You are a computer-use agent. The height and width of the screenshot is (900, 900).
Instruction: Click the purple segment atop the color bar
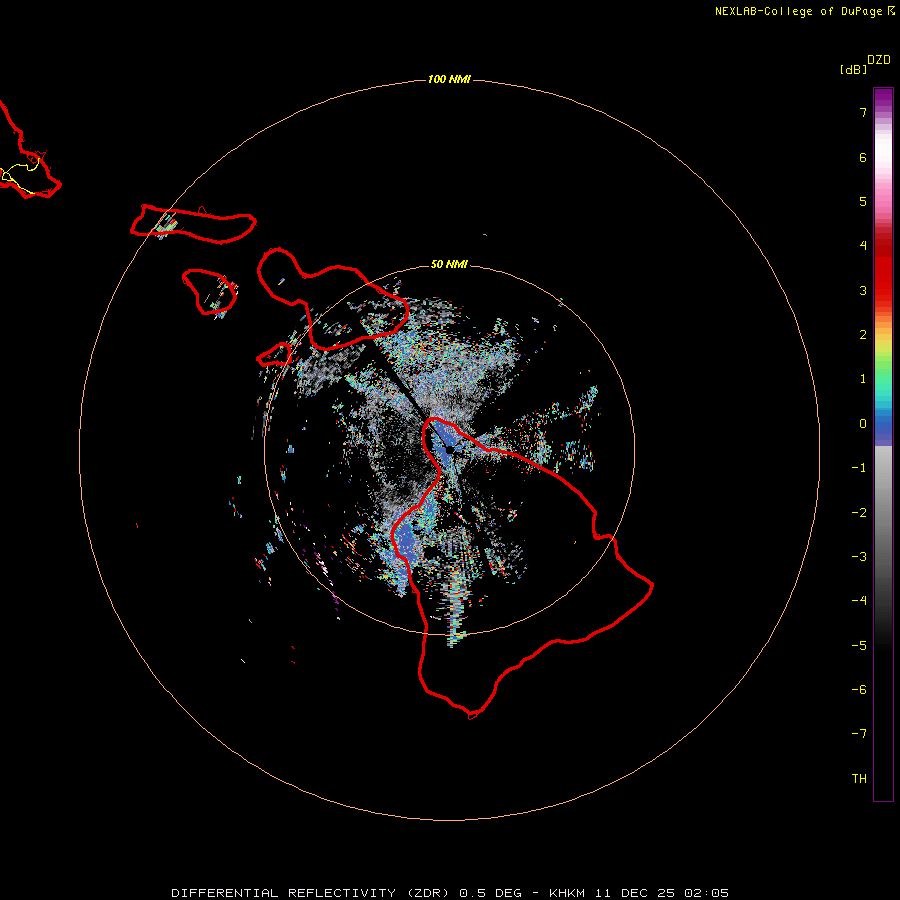coord(883,99)
